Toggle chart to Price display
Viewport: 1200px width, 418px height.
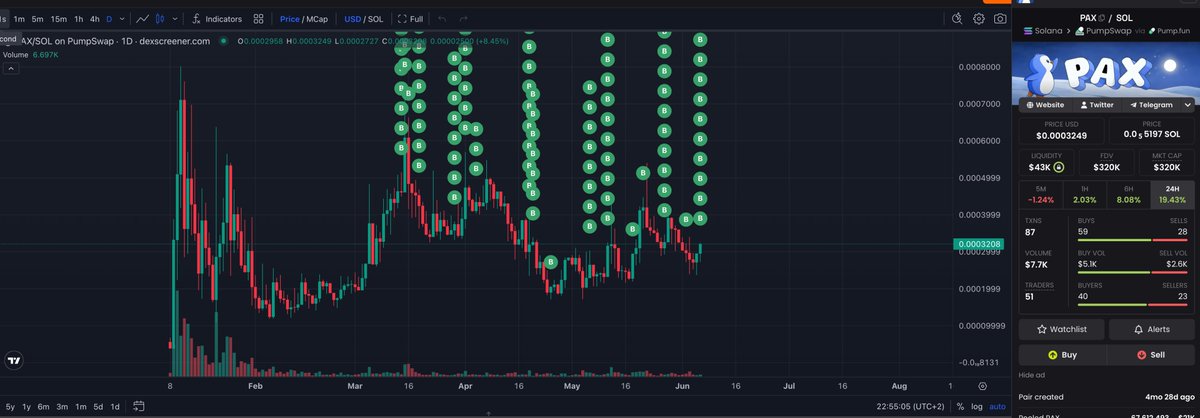(289, 18)
